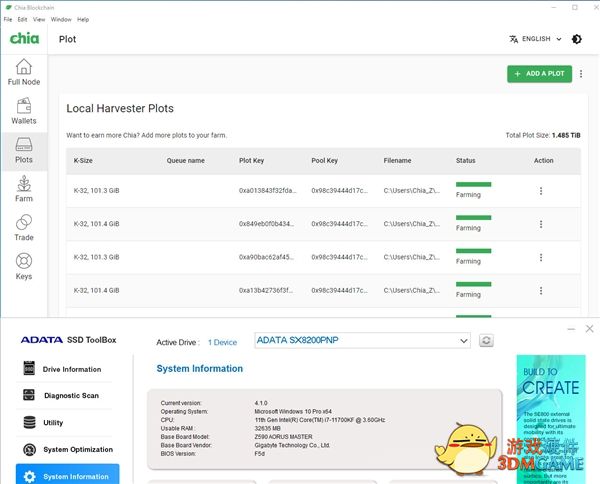Click the Pool Key column header

pos(324,161)
